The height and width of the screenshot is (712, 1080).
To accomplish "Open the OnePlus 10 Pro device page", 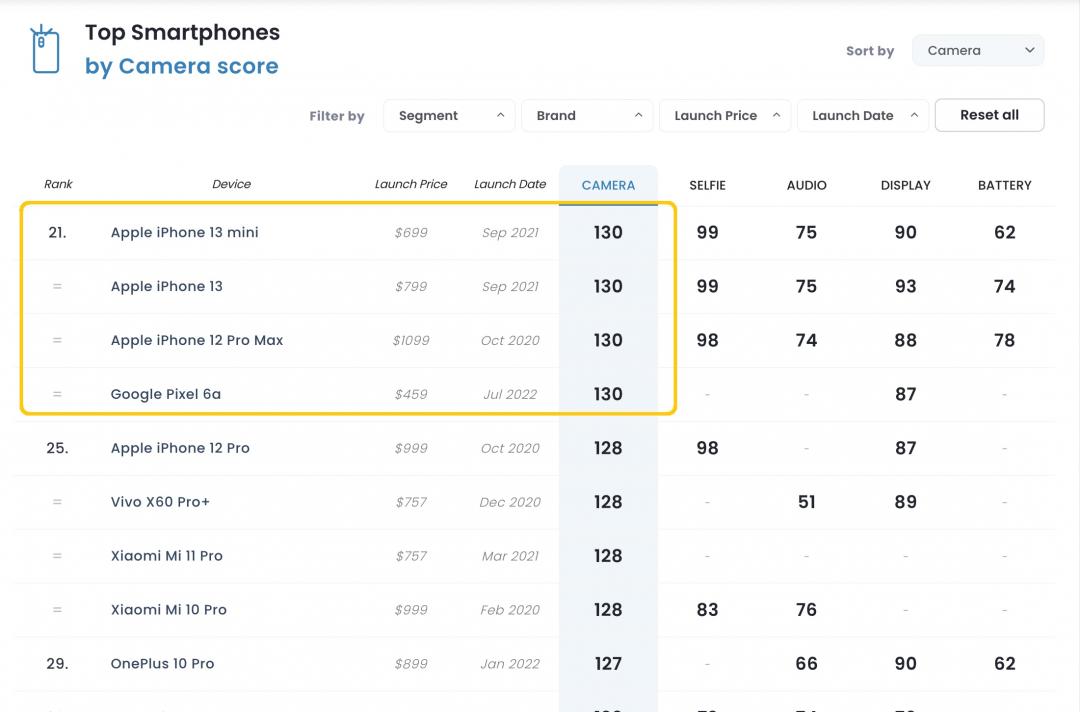I will [x=162, y=665].
